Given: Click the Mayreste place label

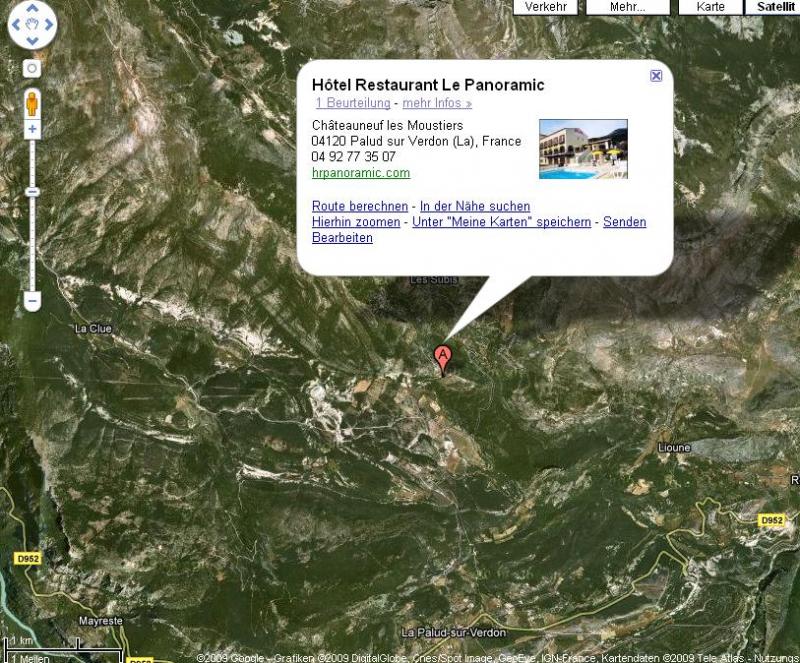Looking at the screenshot, I should coord(101,621).
